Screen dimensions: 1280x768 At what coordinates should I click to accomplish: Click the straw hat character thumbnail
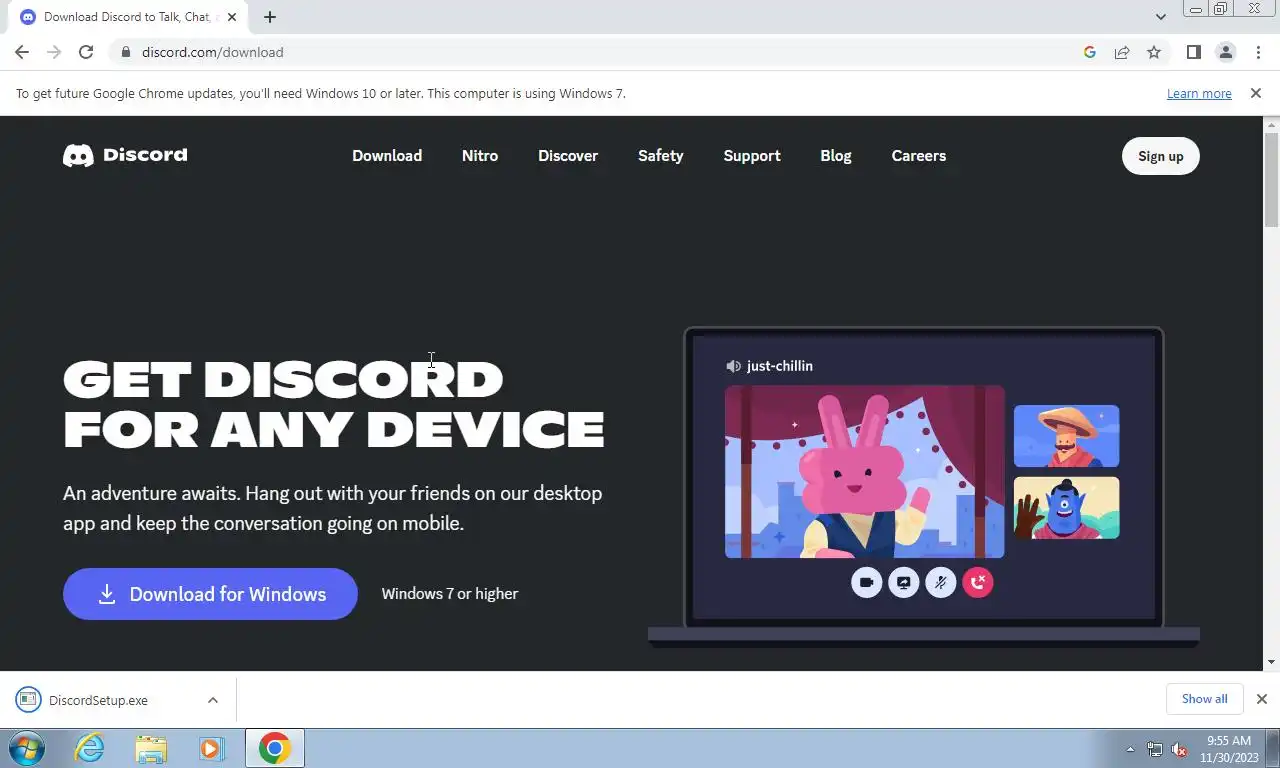[1066, 436]
